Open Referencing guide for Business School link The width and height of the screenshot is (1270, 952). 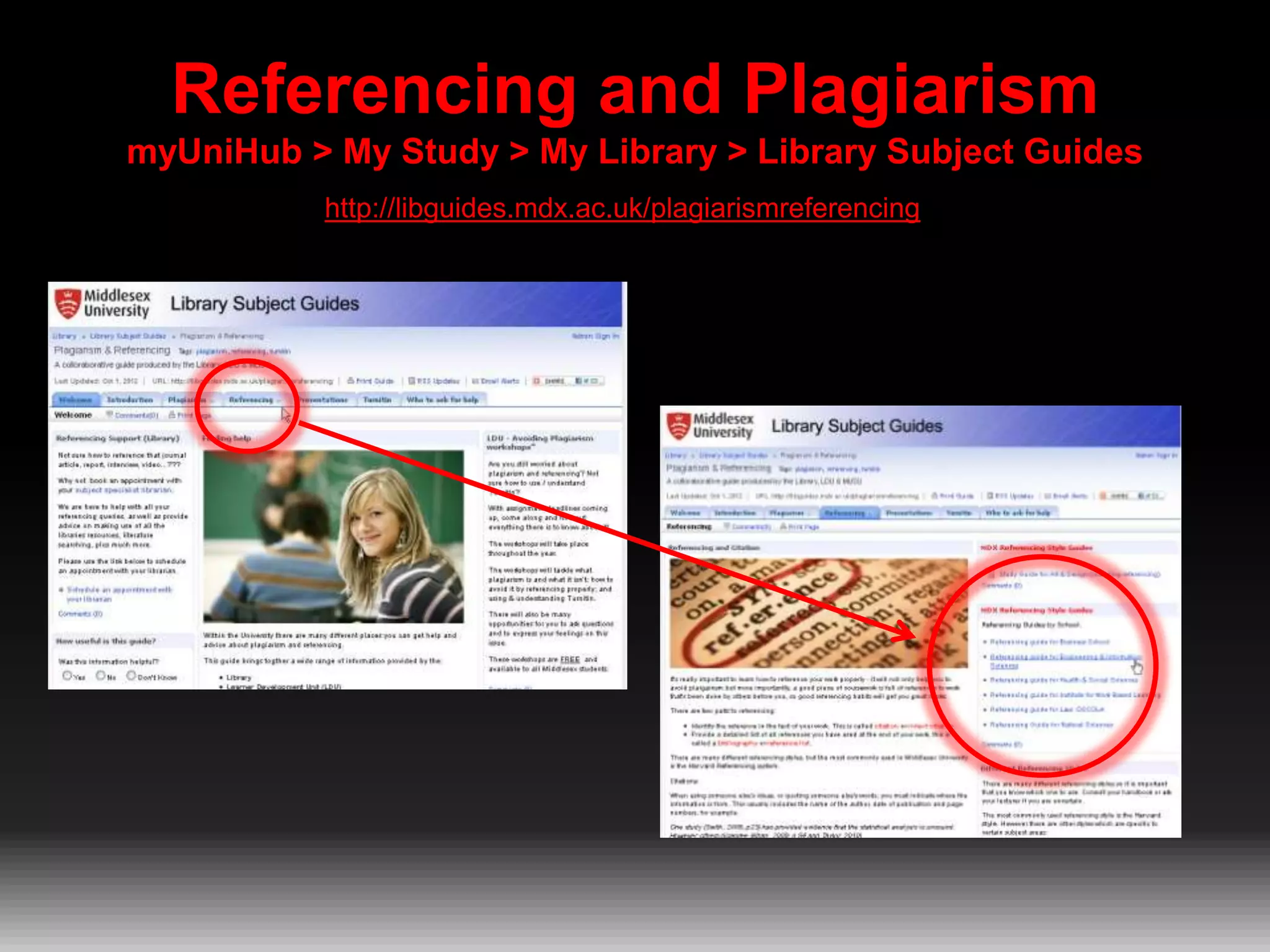tap(1049, 642)
